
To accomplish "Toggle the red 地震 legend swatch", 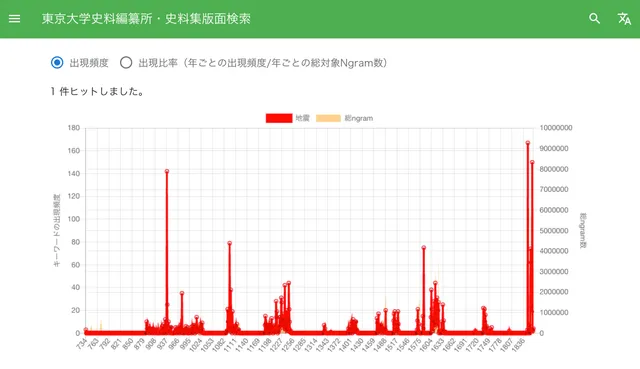I will (279, 118).
